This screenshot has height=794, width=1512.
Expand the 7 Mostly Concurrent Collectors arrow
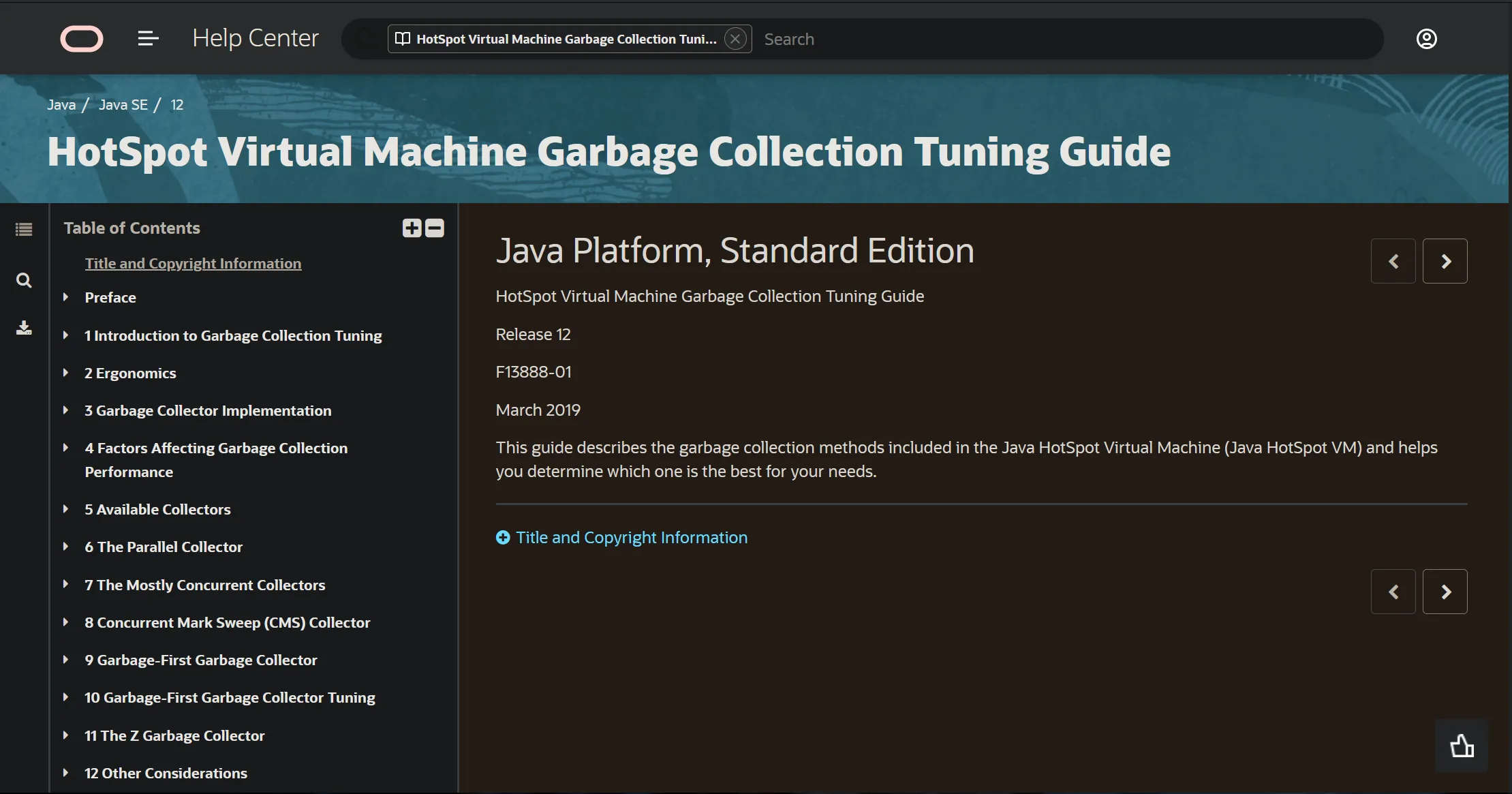pyautogui.click(x=65, y=585)
